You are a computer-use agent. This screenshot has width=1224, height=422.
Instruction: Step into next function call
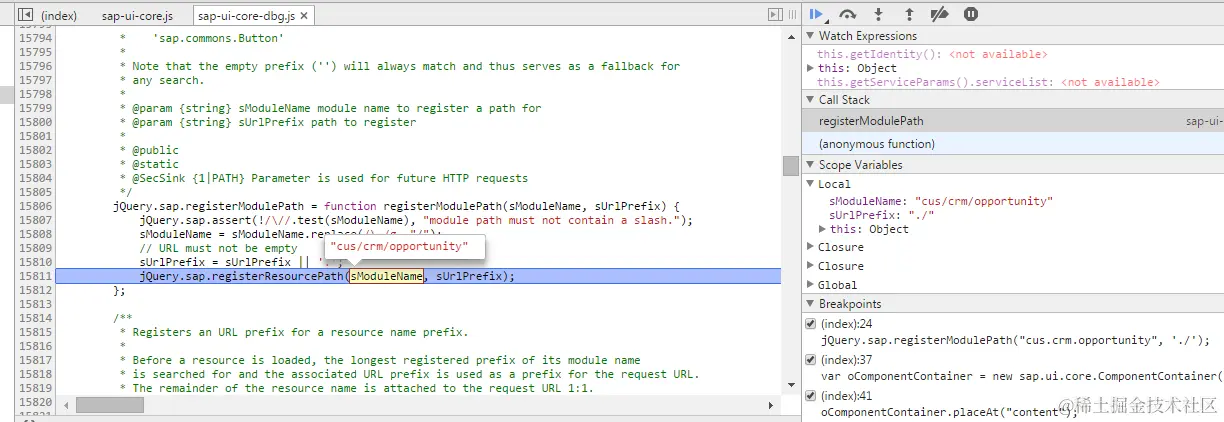pyautogui.click(x=879, y=14)
